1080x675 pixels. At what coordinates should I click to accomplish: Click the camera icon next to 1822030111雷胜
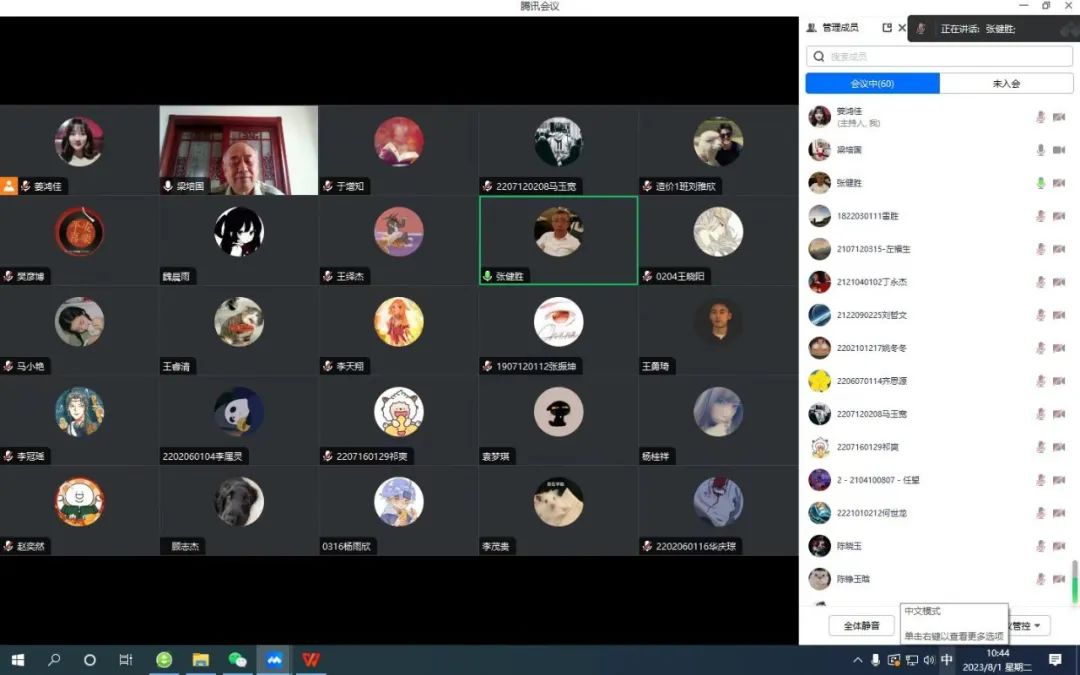tap(1058, 216)
